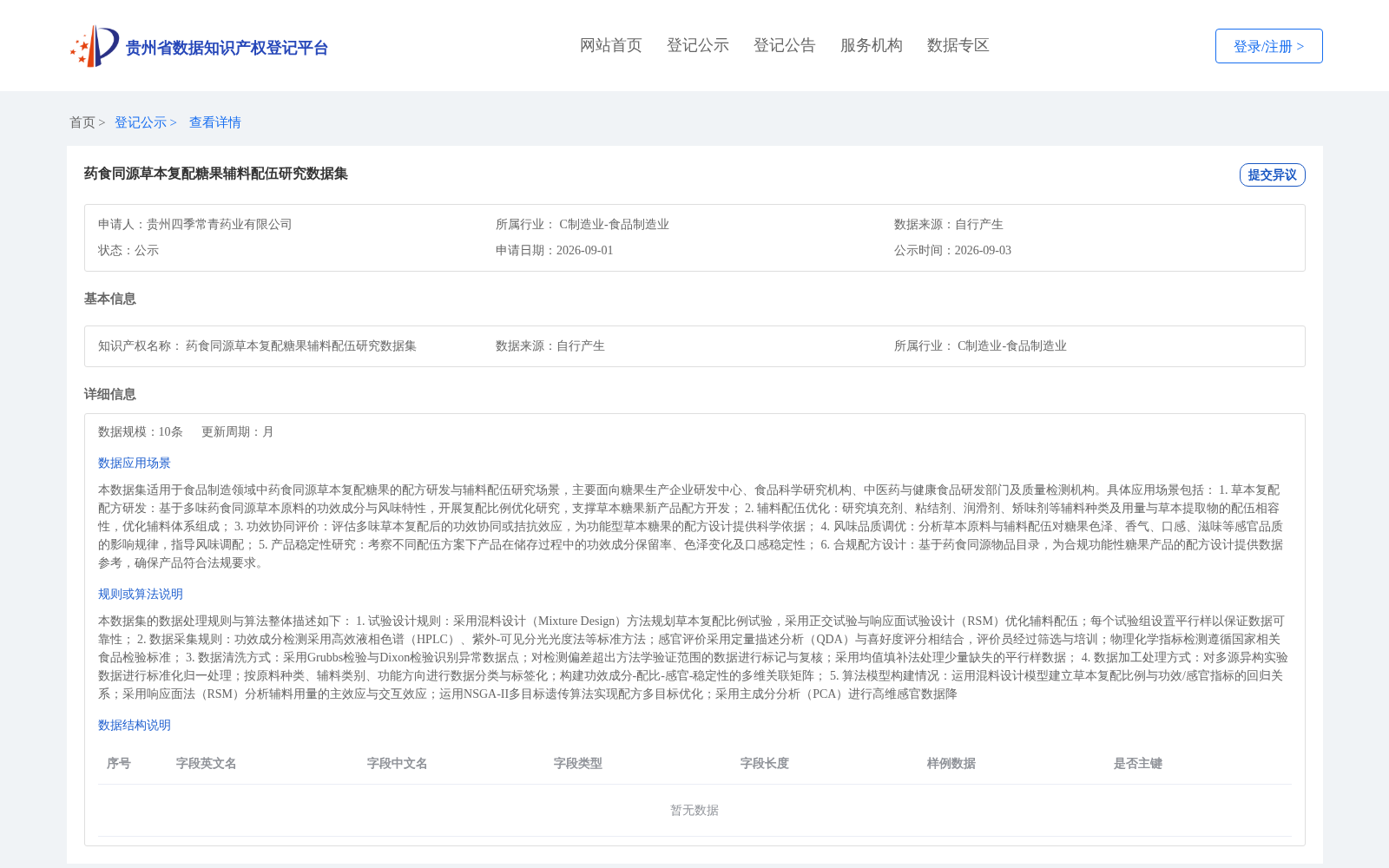Image resolution: width=1389 pixels, height=868 pixels.
Task: Click the 字段中文名 column header
Action: click(398, 763)
